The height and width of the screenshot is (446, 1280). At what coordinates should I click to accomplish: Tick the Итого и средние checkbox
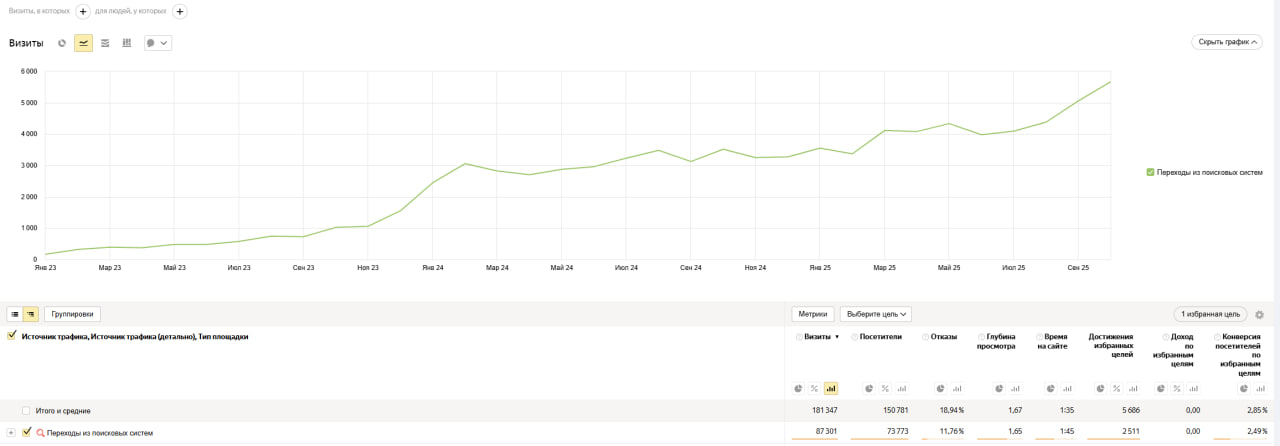click(26, 410)
